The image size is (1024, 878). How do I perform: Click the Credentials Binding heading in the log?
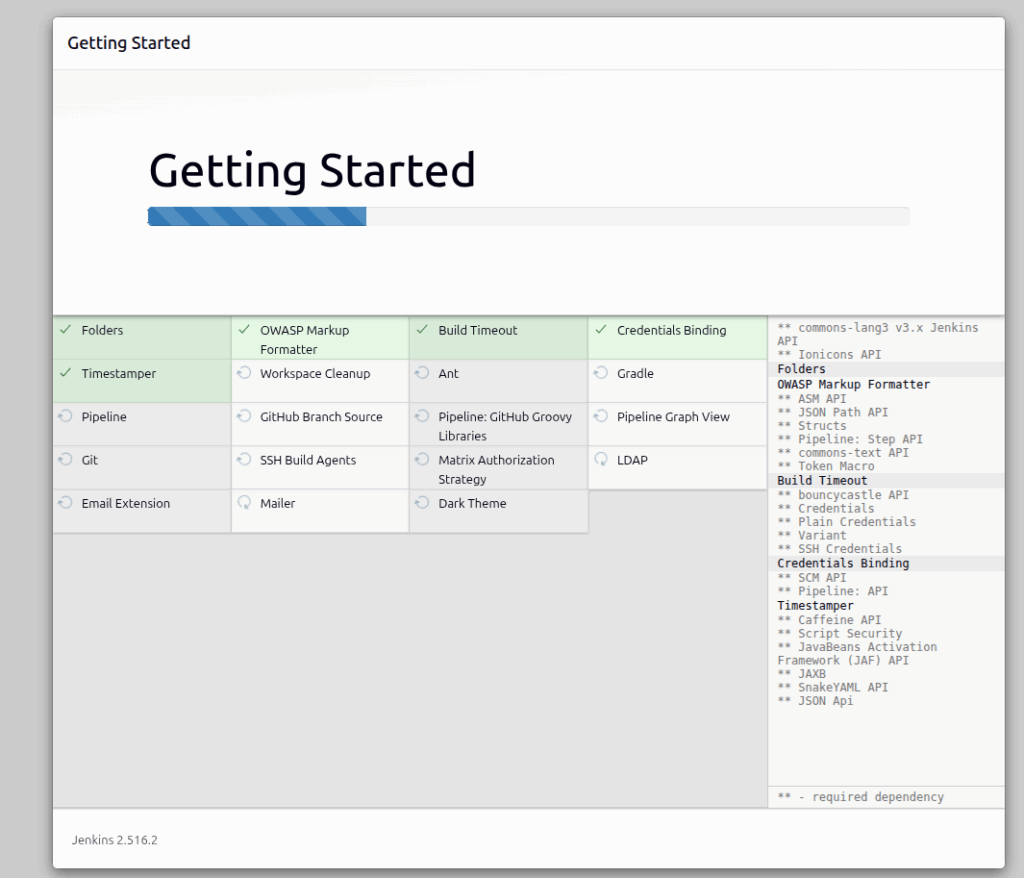point(843,562)
